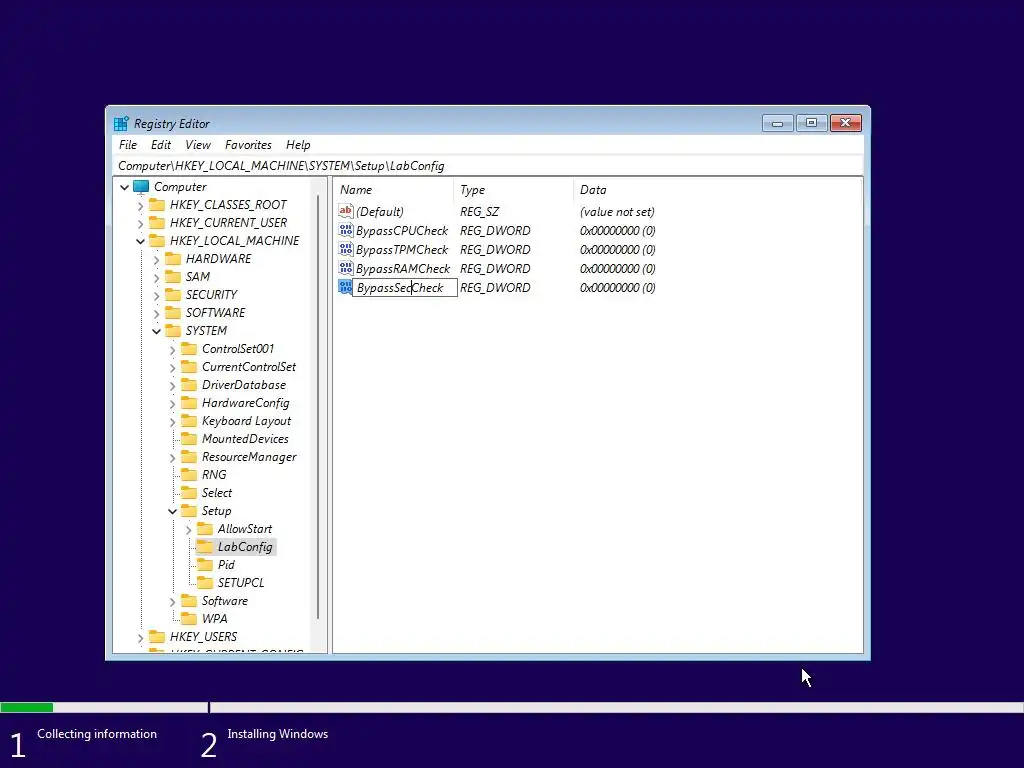This screenshot has width=1024, height=768.
Task: Select the Pid key
Action: (226, 565)
